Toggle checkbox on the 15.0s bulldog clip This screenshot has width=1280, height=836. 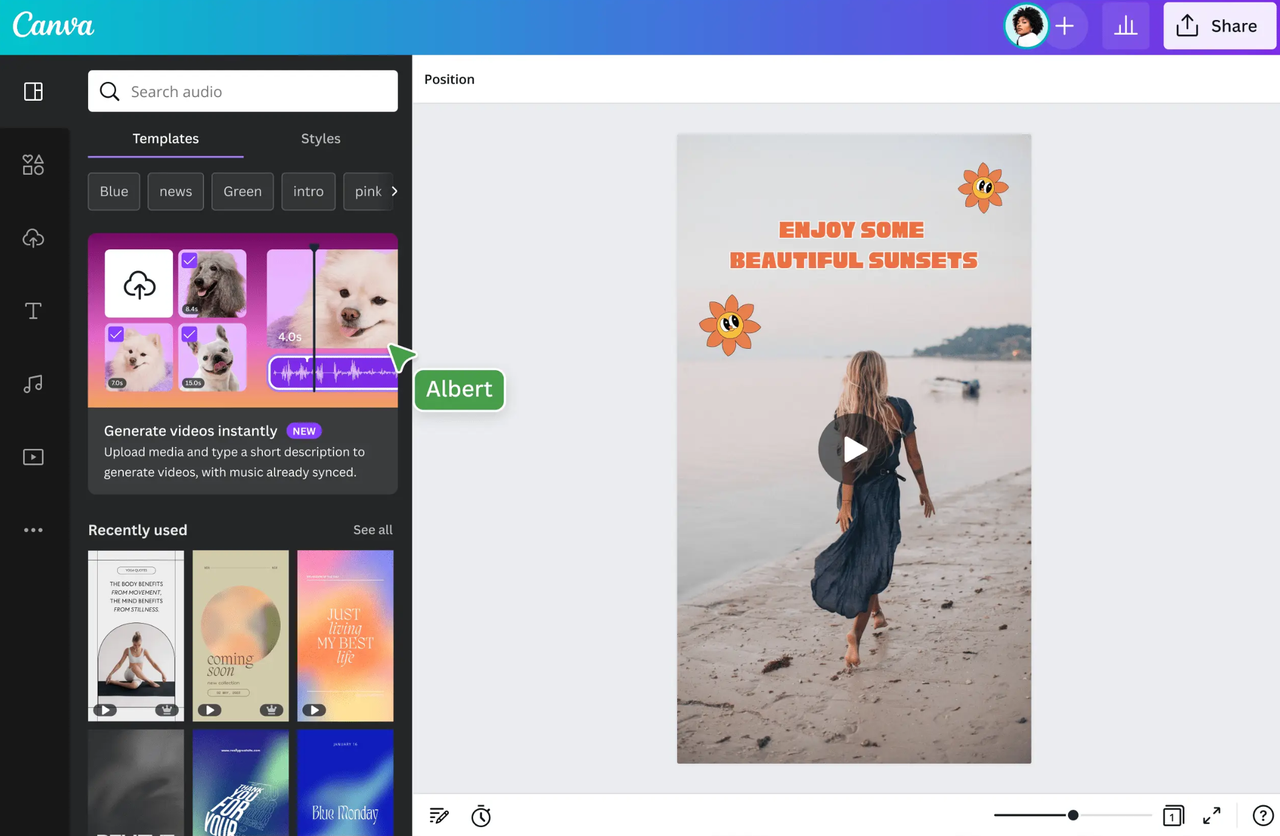(x=189, y=334)
